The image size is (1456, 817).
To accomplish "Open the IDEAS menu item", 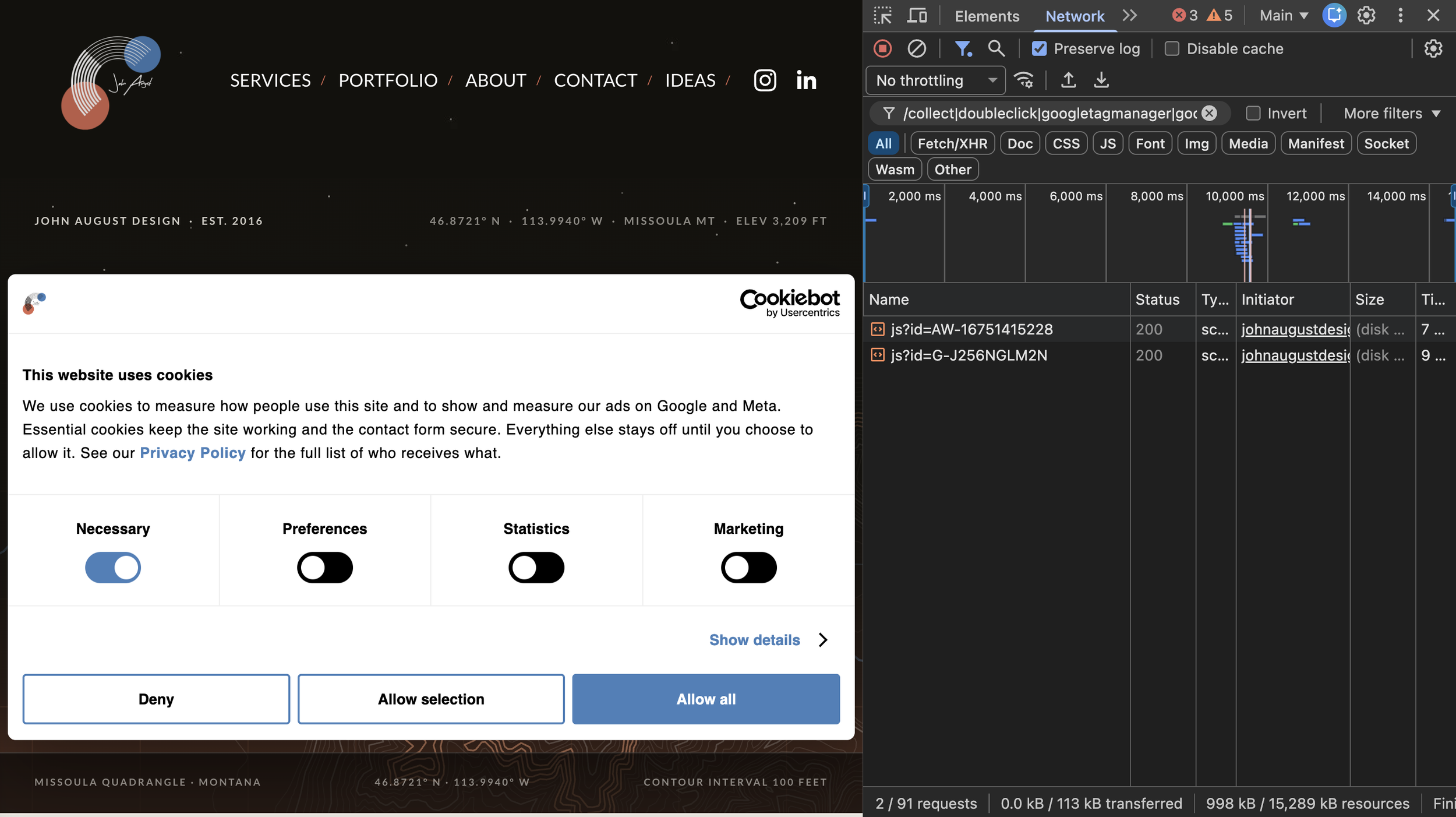I will point(690,80).
